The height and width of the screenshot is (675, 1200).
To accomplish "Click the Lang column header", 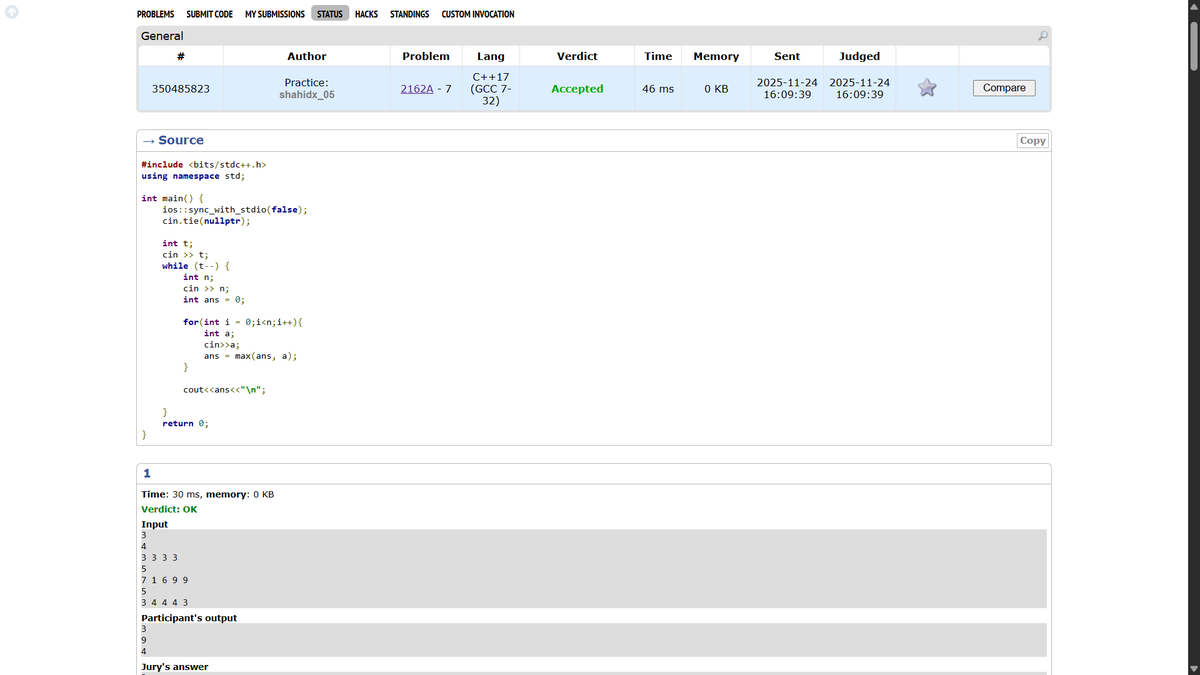I will [x=491, y=56].
